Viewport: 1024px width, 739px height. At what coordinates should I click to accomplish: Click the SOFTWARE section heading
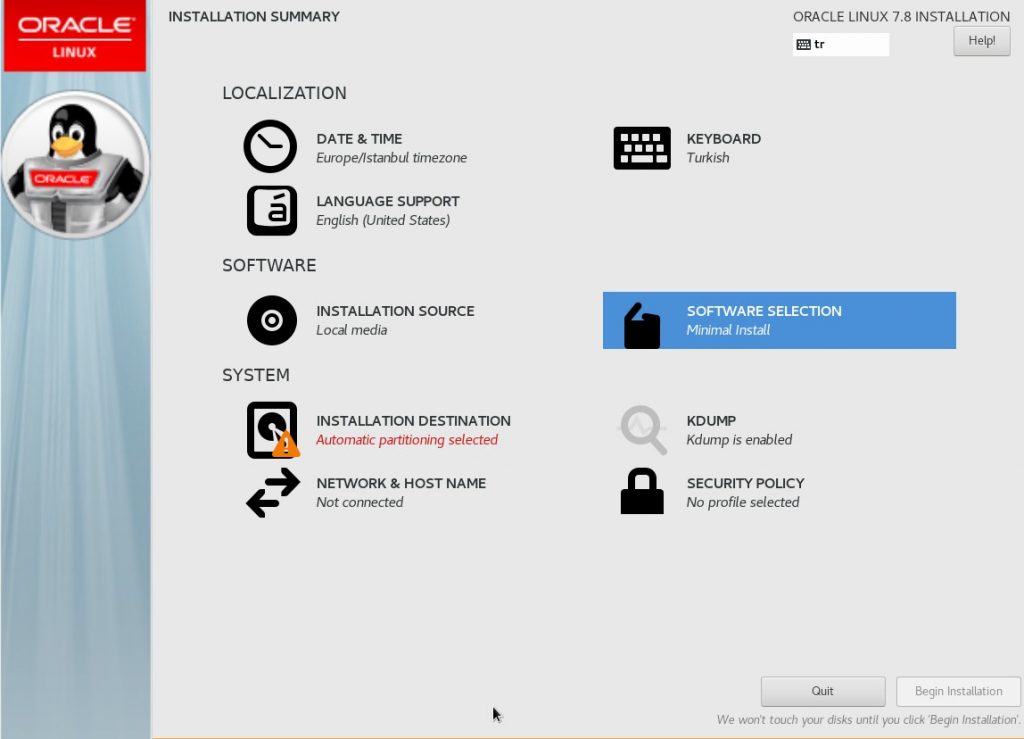pyautogui.click(x=269, y=265)
